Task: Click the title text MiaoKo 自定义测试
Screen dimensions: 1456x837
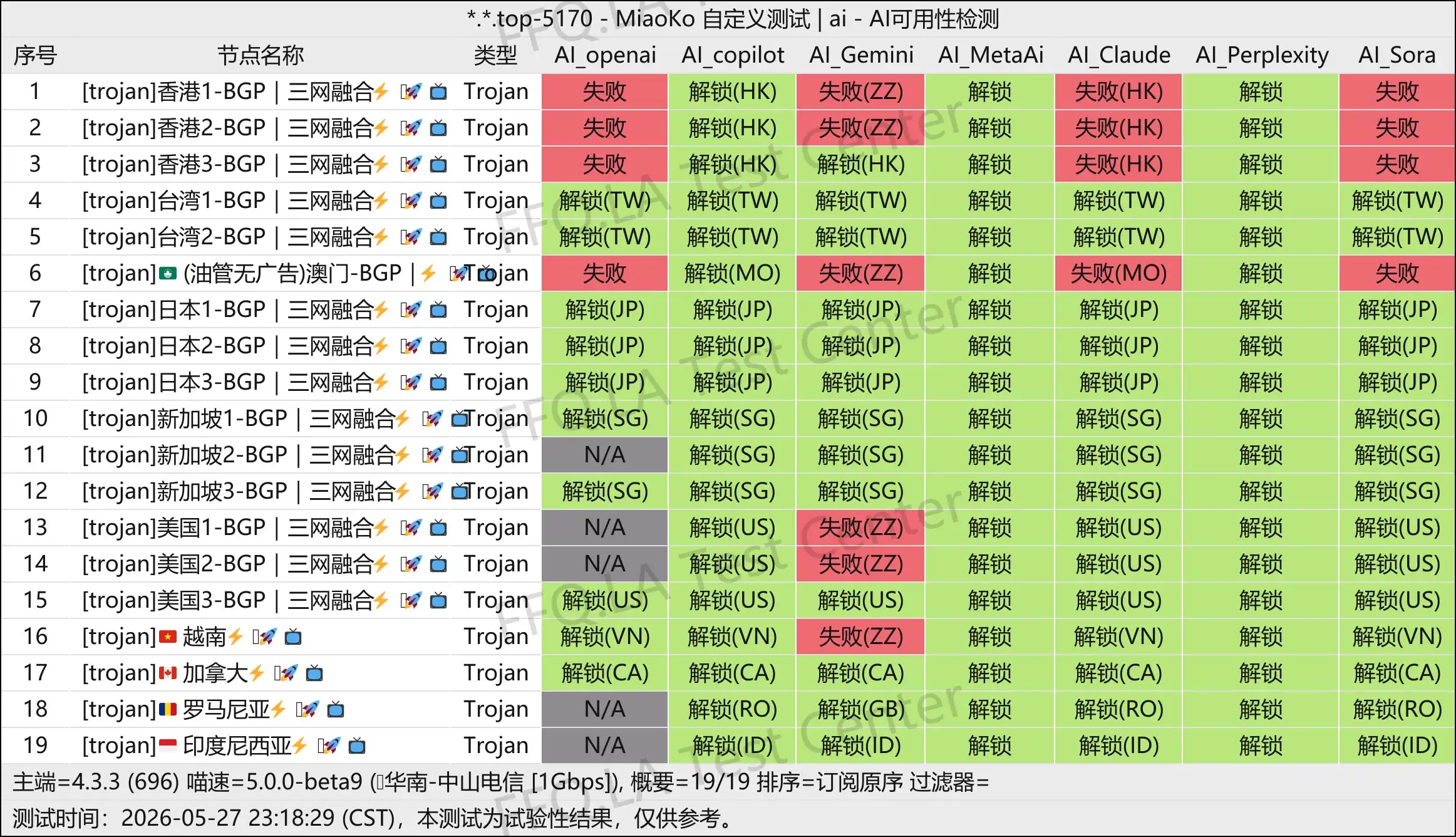Action: coord(713,19)
